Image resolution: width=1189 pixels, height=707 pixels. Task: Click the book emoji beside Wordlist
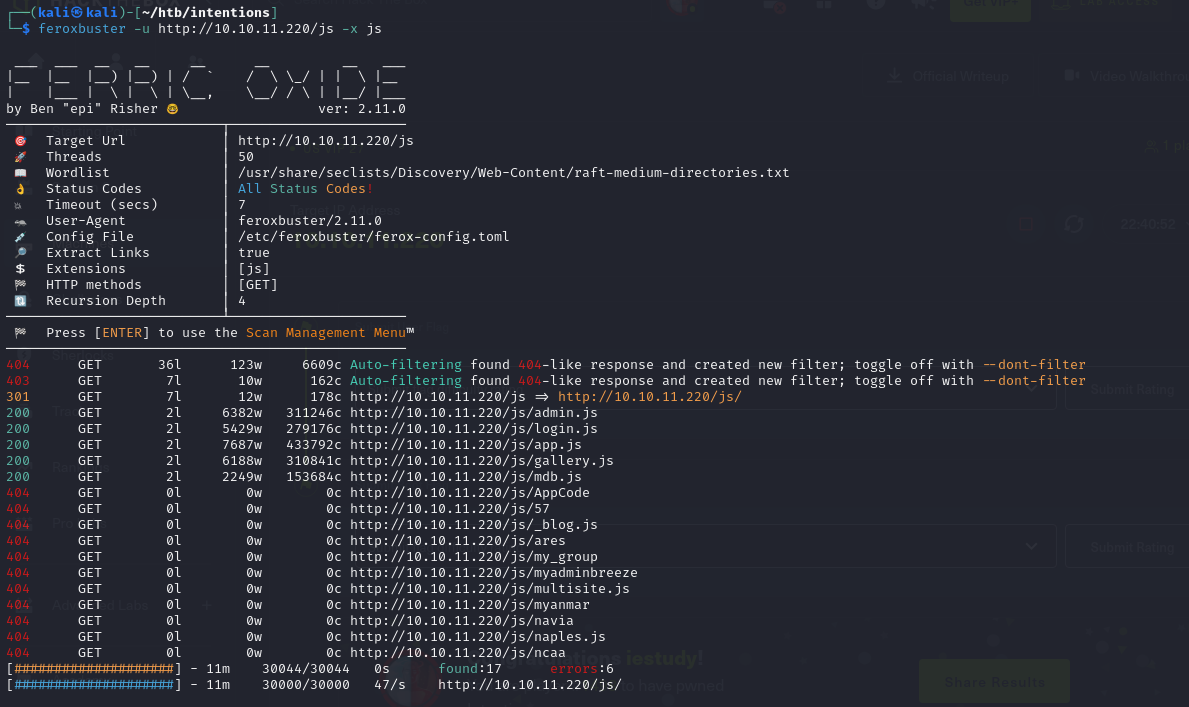(x=20, y=173)
